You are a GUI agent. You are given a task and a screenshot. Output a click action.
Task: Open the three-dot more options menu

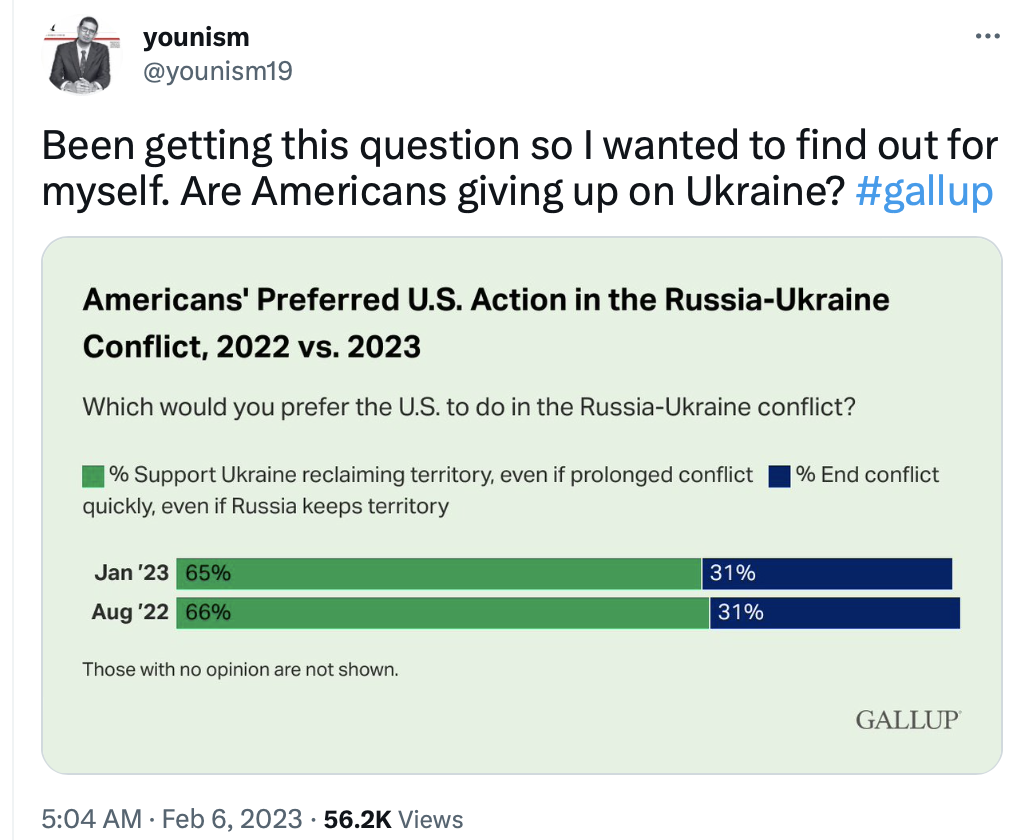[986, 37]
